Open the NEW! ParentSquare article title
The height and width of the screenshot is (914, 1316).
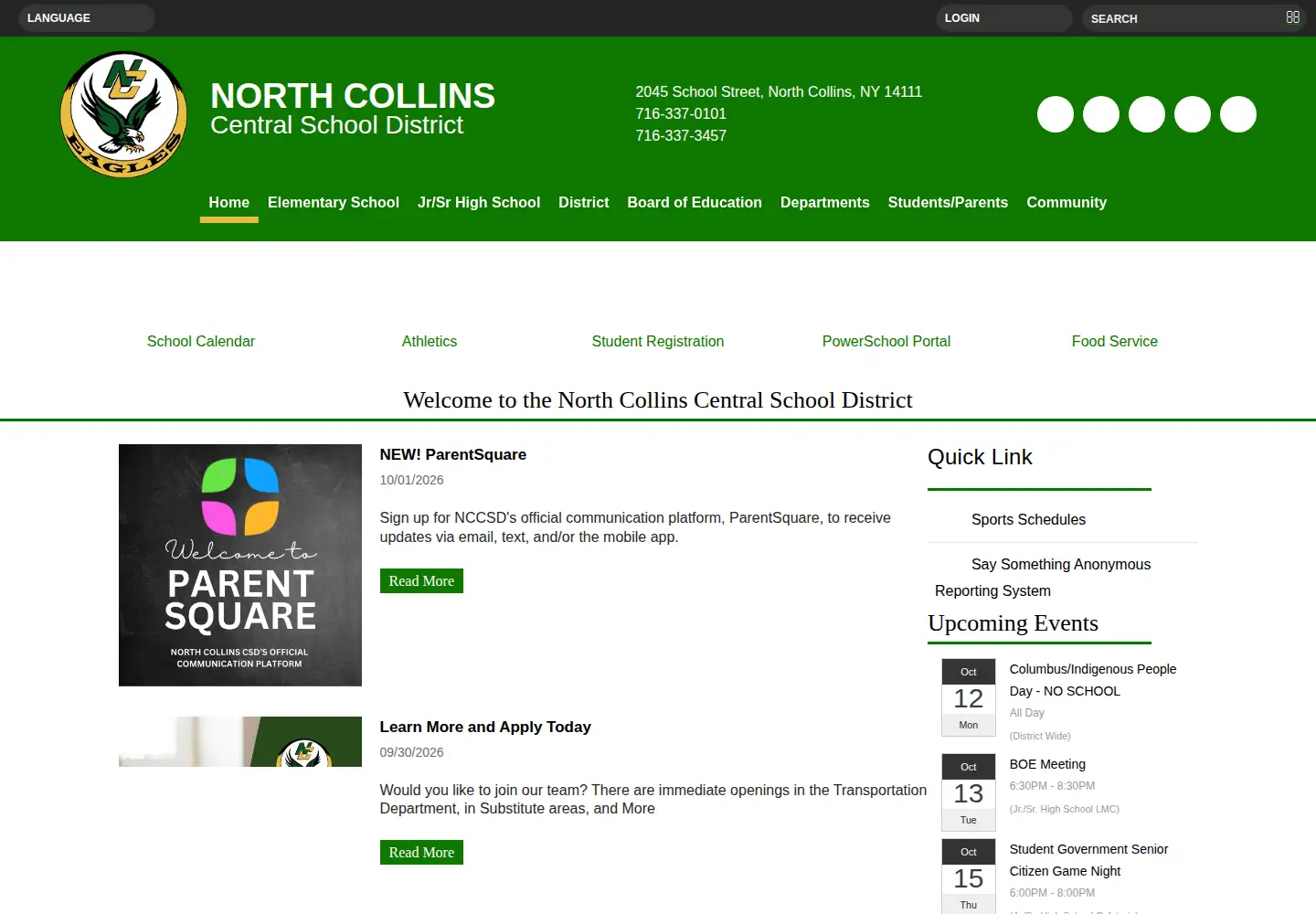[453, 455]
